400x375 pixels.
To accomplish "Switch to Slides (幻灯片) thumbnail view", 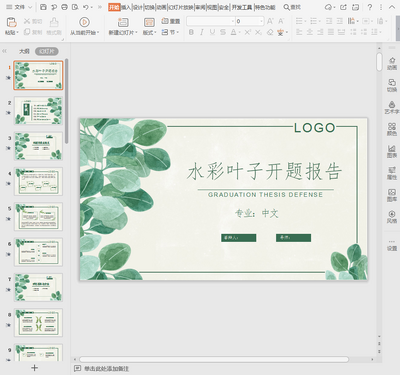I will pos(47,51).
